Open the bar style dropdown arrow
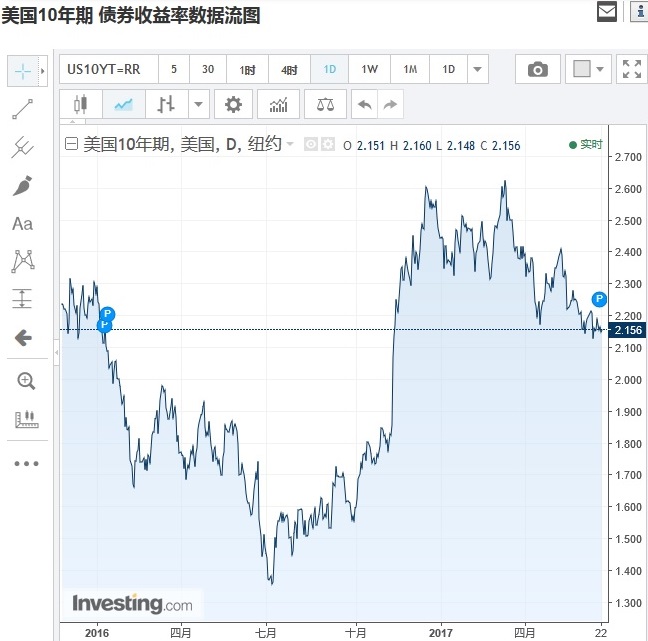The height and width of the screenshot is (641, 648). click(x=198, y=104)
